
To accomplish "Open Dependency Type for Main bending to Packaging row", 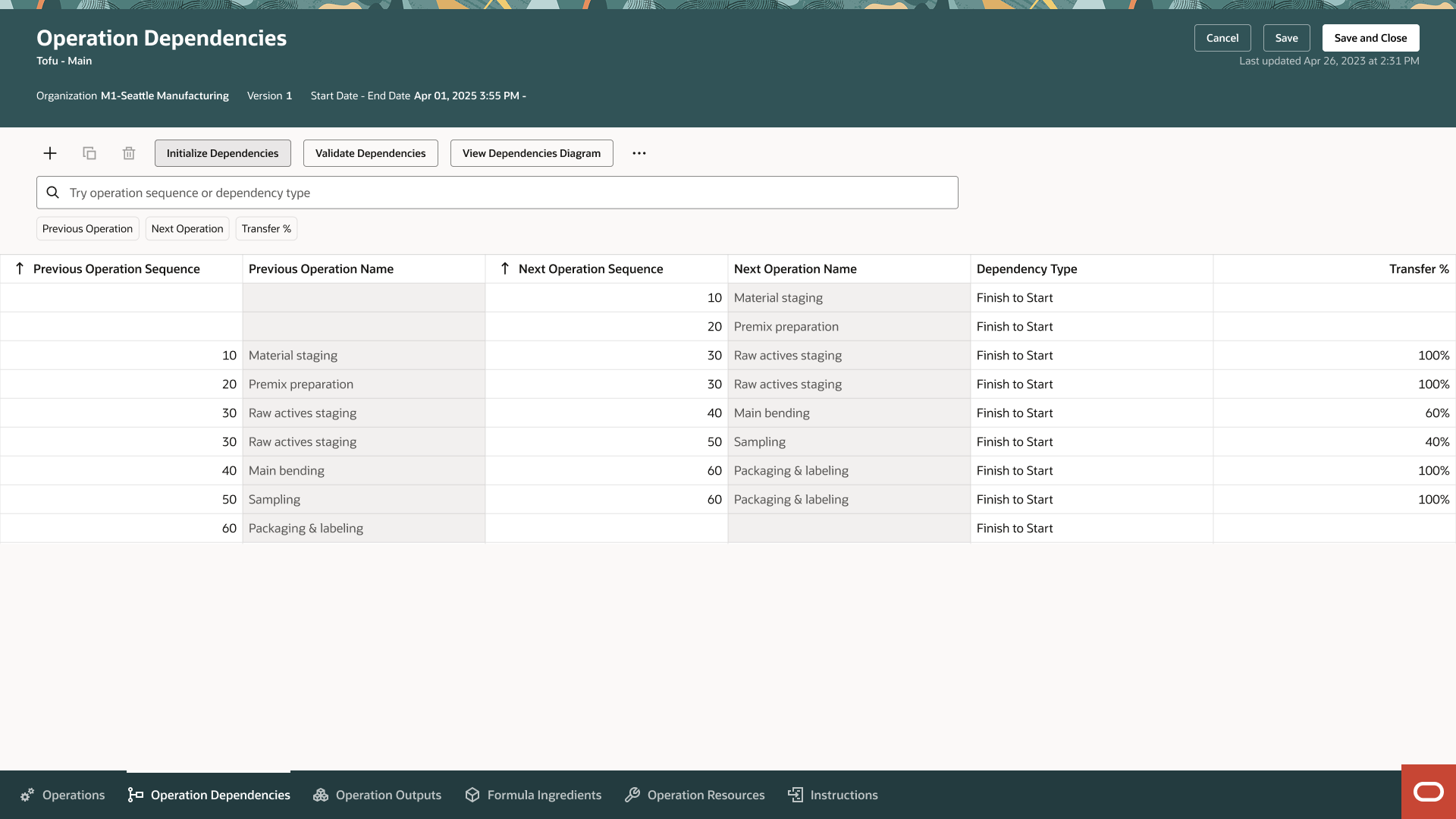I will point(1092,471).
